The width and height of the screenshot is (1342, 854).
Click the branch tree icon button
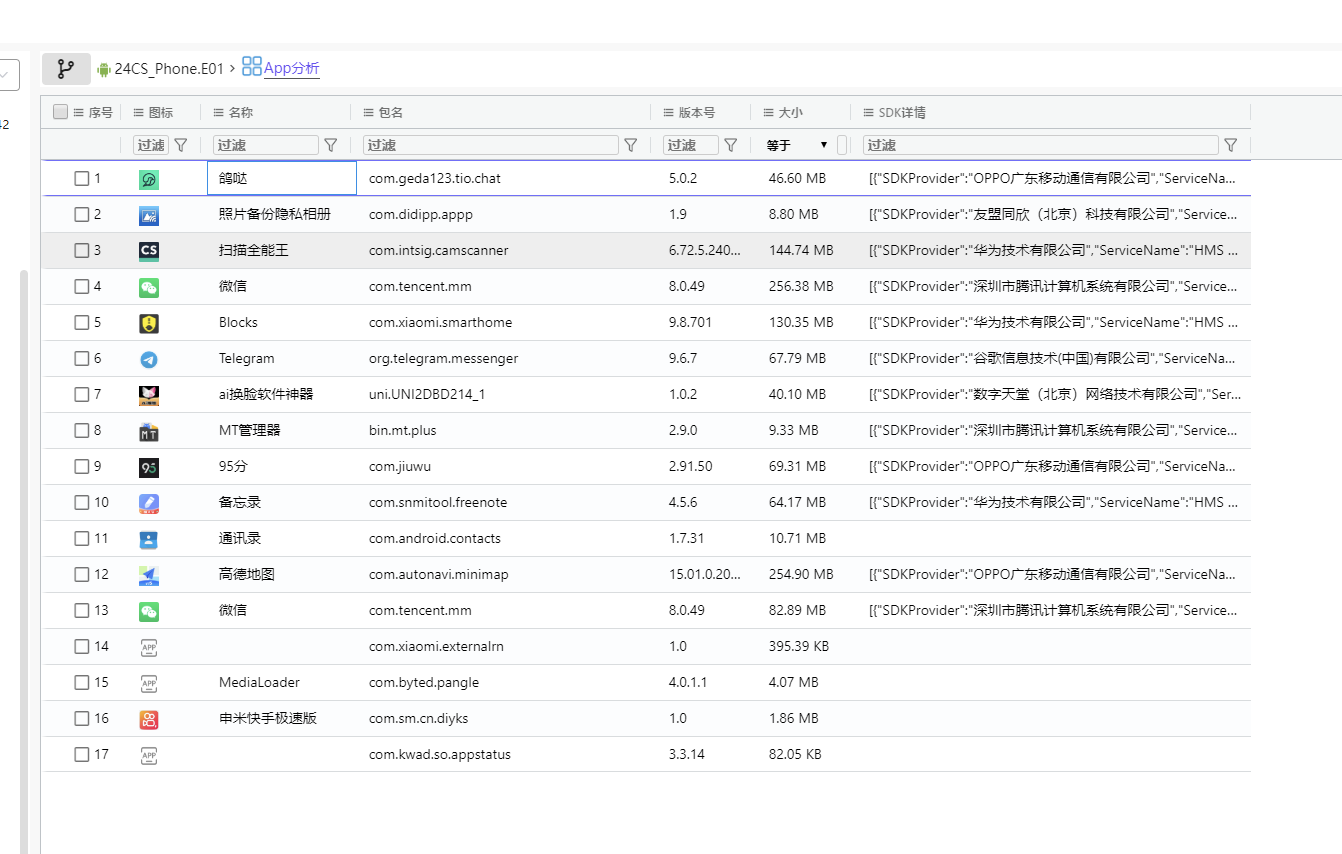[x=66, y=69]
